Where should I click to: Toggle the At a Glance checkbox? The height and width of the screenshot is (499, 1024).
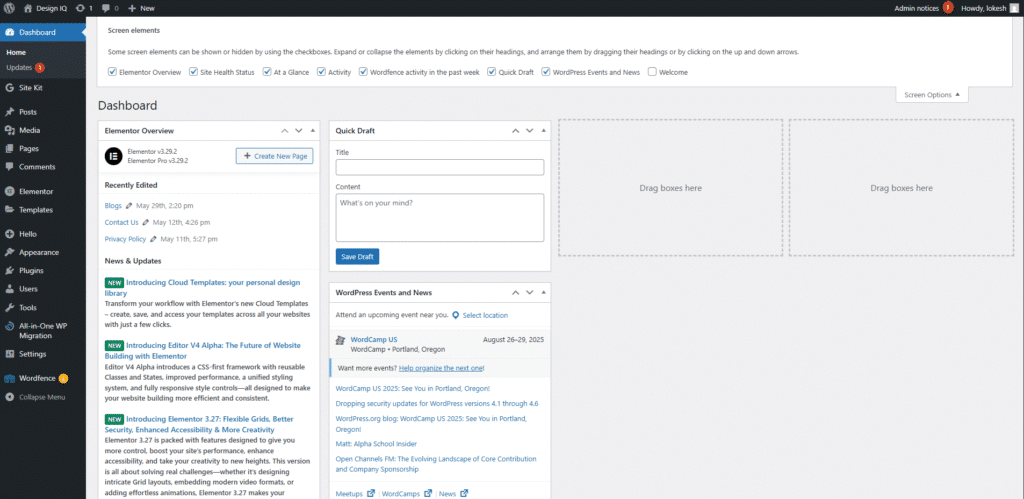(x=267, y=72)
